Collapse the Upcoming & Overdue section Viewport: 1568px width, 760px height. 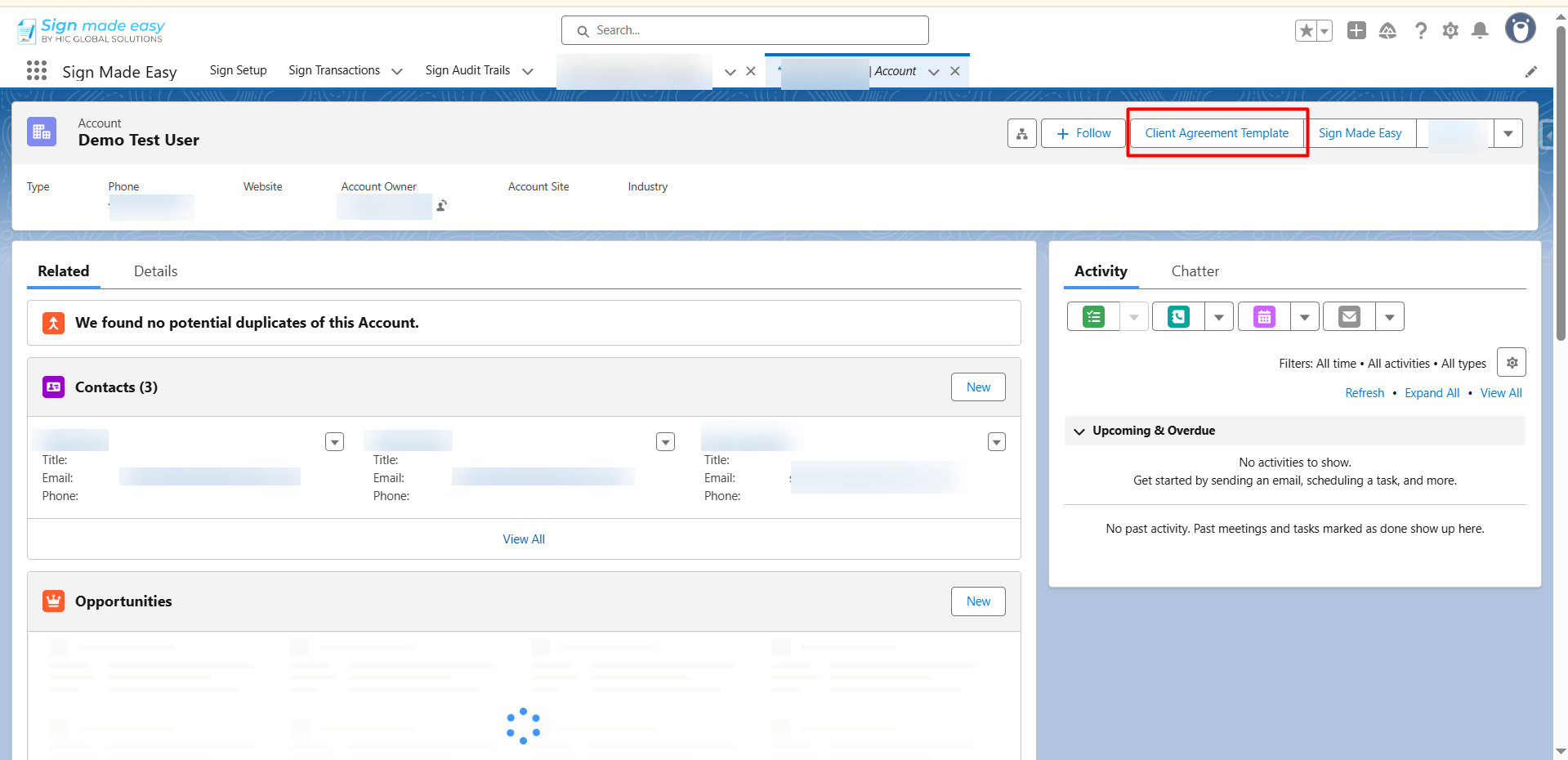(x=1079, y=431)
